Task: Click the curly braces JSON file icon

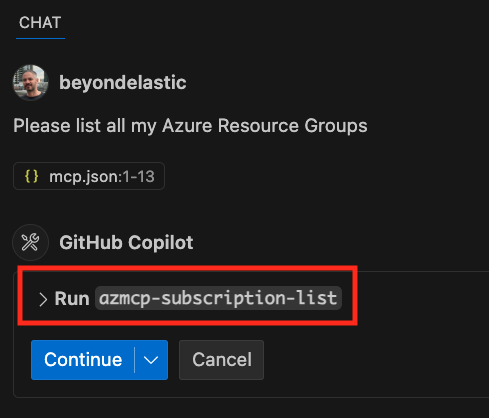Action: (x=32, y=176)
